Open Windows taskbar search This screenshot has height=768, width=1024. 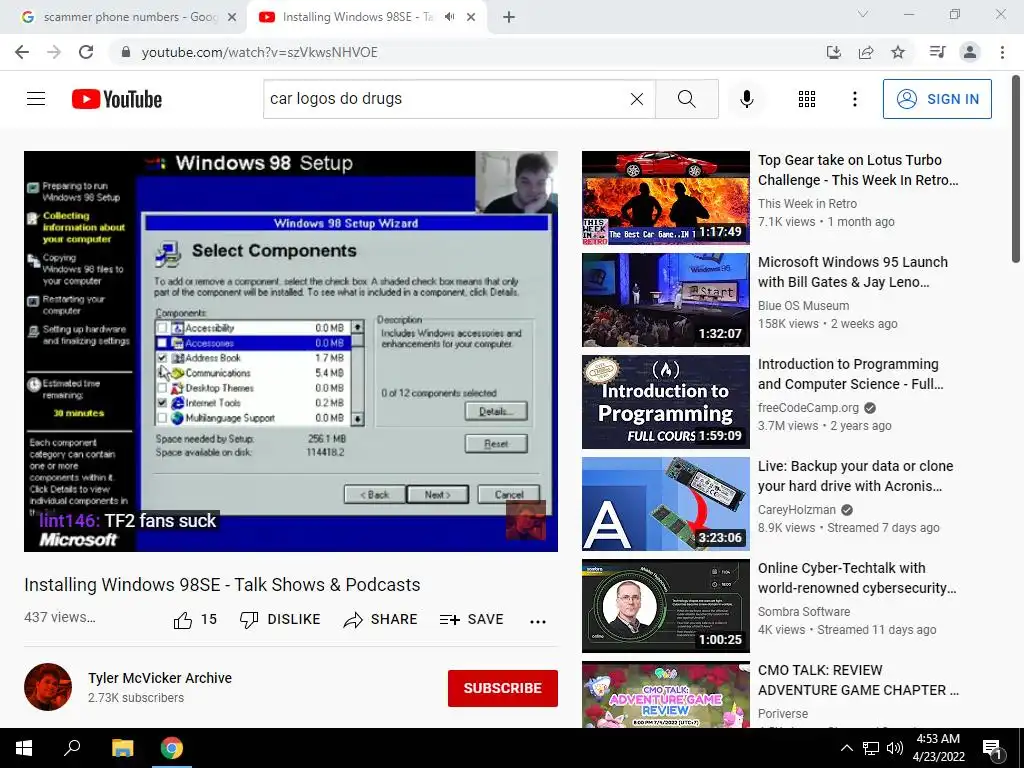72,748
